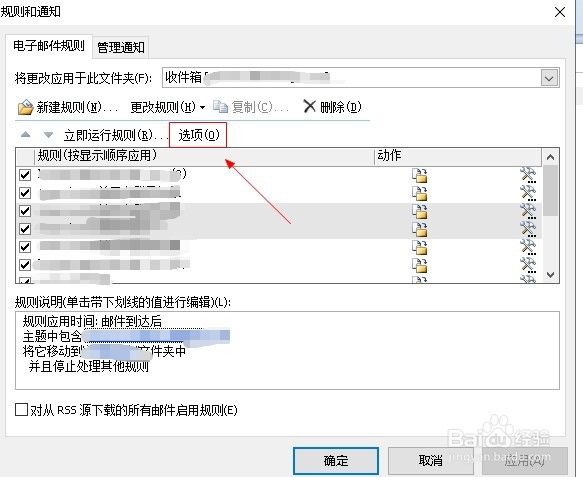This screenshot has height=477, width=583.
Task: Run rules now via 立即运行规则(R)
Action: 115,135
